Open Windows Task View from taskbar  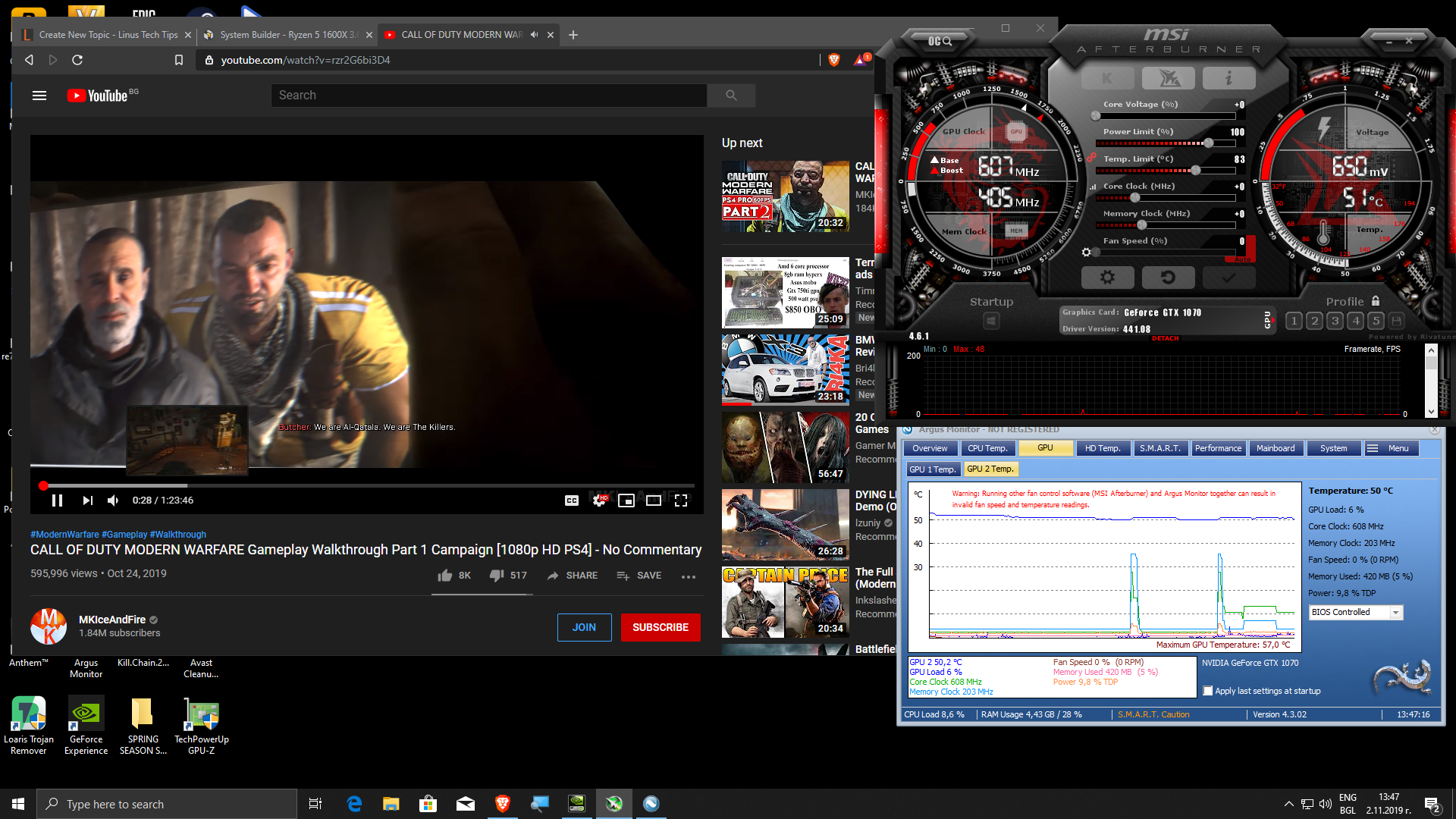click(315, 804)
